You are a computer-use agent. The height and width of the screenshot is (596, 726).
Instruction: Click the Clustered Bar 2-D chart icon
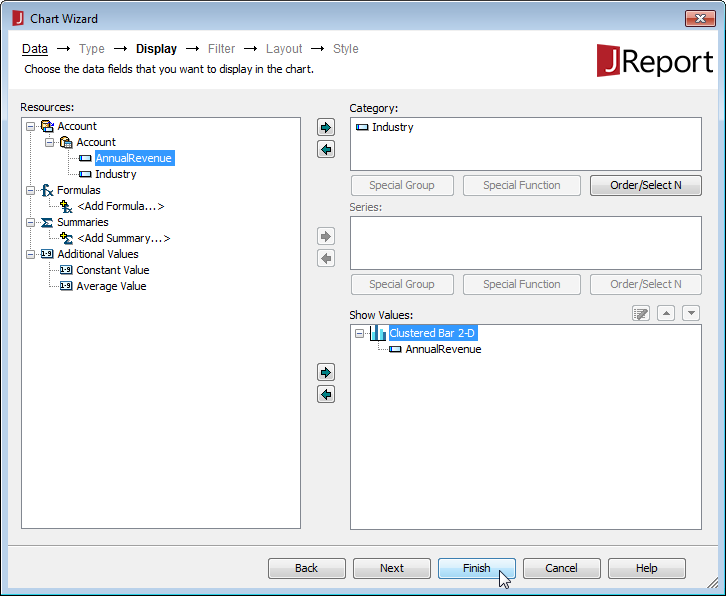378,334
